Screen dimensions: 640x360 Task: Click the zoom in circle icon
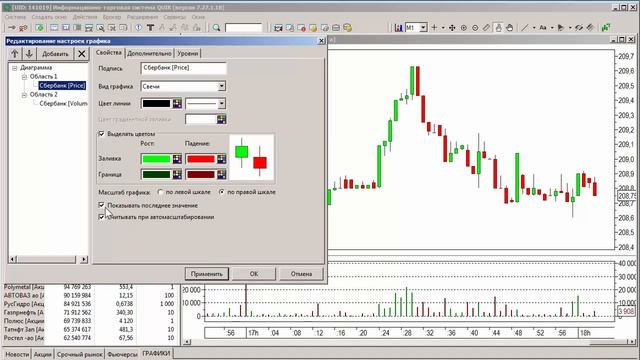(464, 27)
